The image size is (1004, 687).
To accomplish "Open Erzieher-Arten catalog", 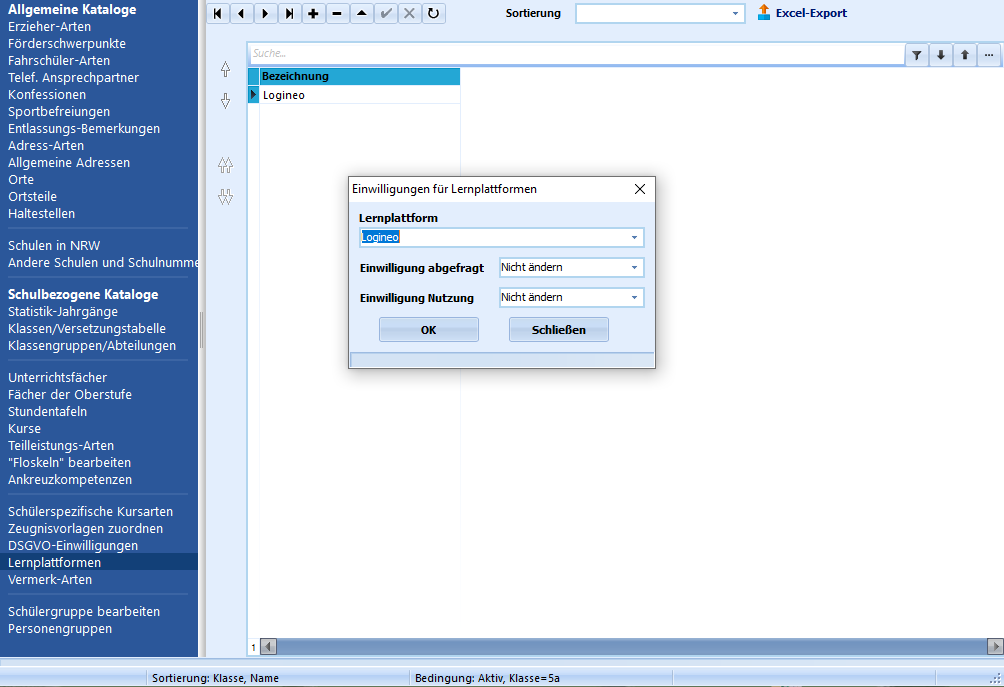I will pyautogui.click(x=49, y=27).
